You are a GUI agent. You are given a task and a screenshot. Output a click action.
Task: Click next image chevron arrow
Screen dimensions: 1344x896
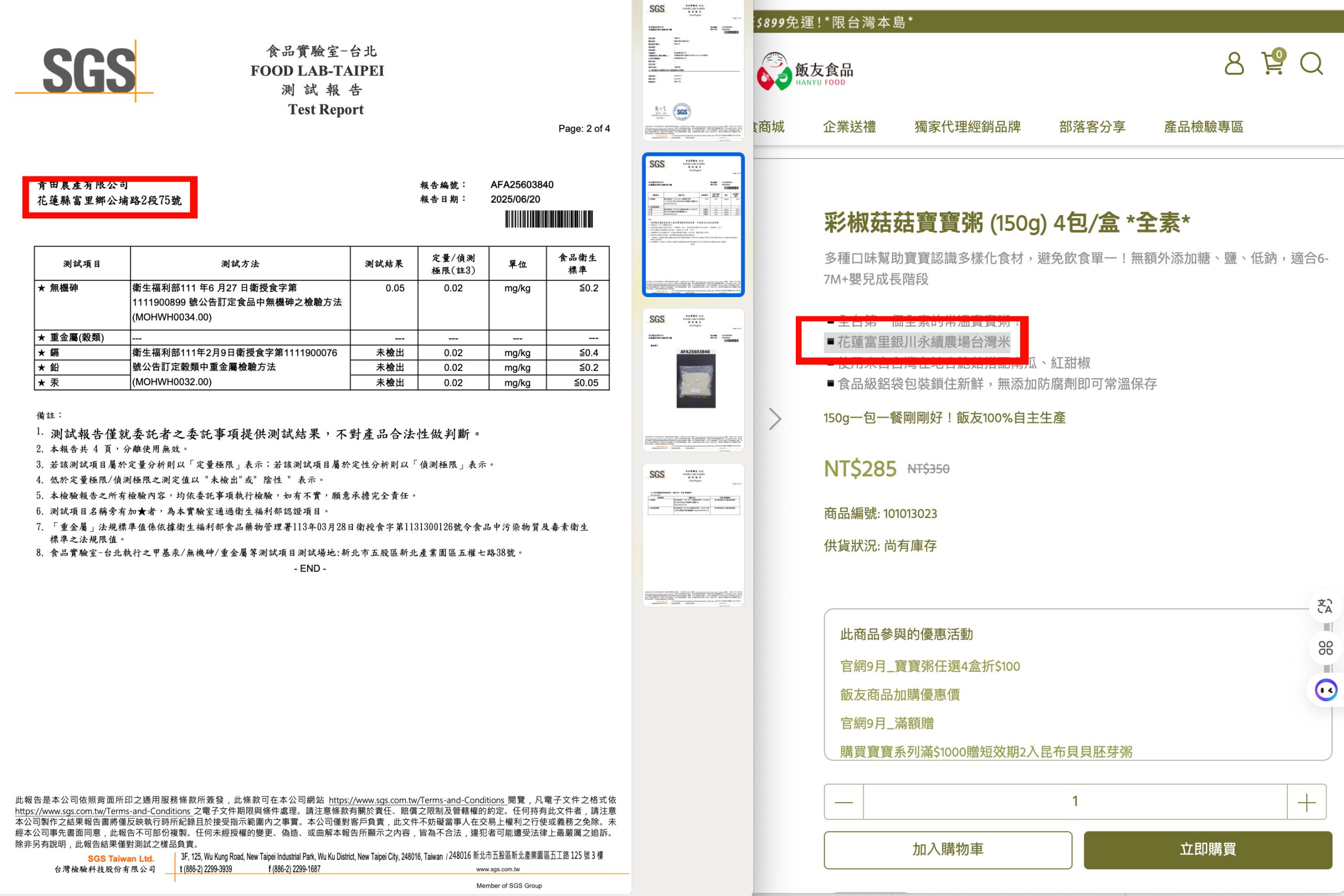(x=775, y=419)
